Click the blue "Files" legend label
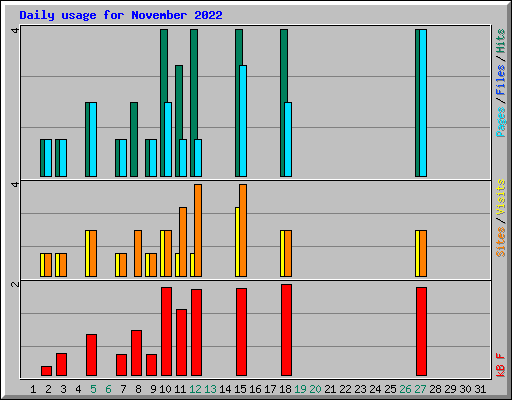512x400 pixels. click(500, 80)
